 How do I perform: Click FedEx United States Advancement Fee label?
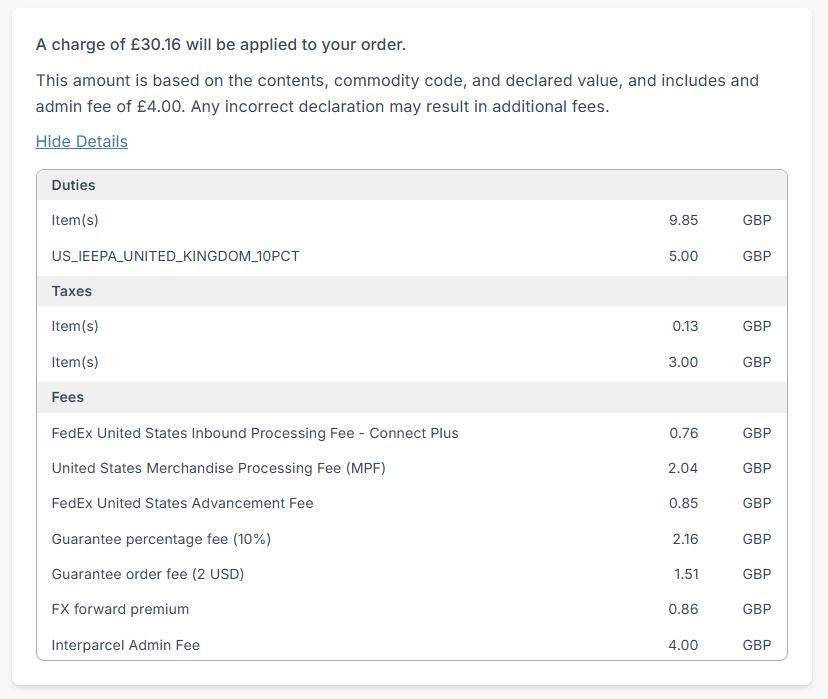(x=182, y=503)
